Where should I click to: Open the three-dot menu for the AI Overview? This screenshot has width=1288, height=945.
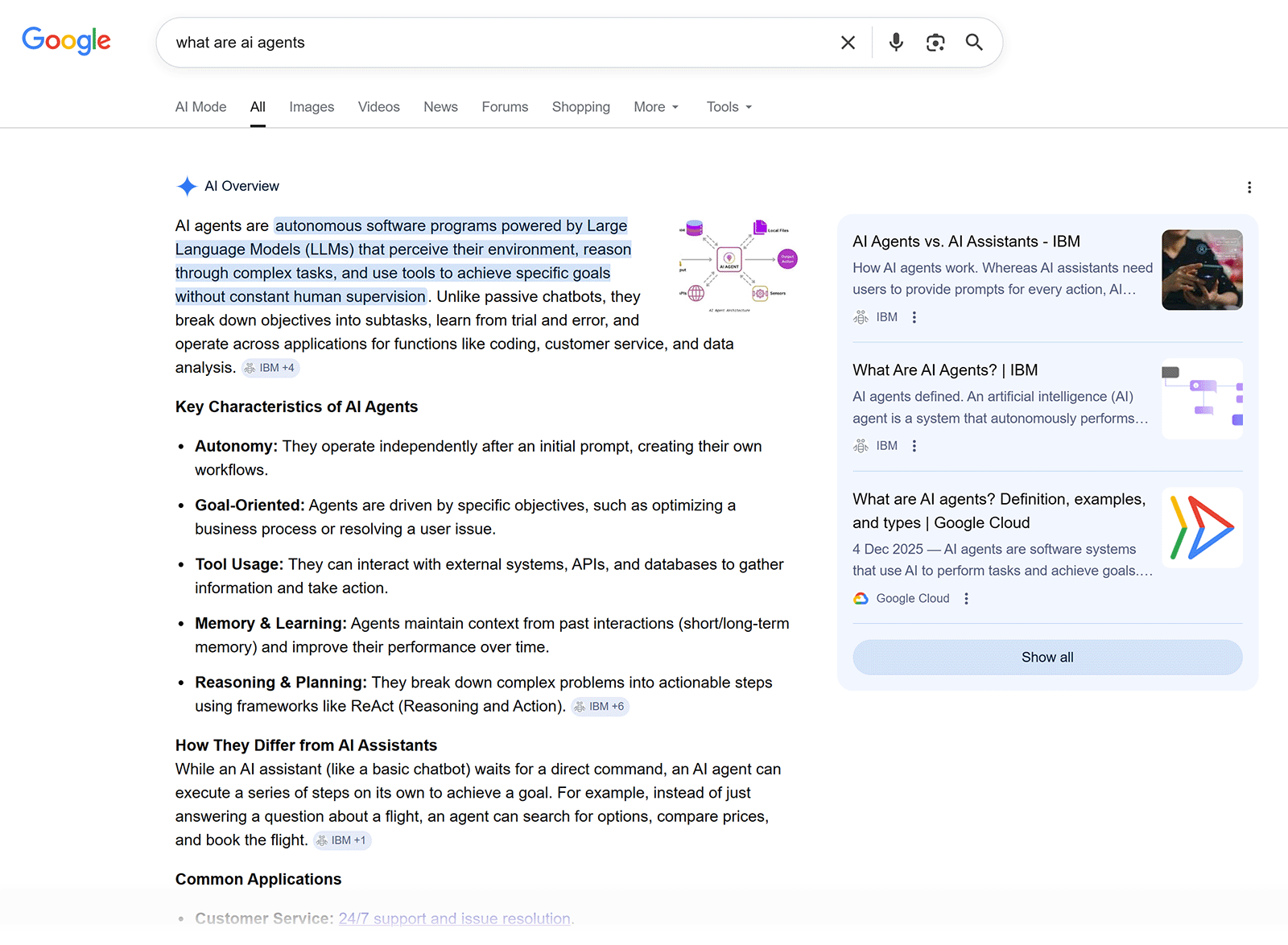[1249, 187]
